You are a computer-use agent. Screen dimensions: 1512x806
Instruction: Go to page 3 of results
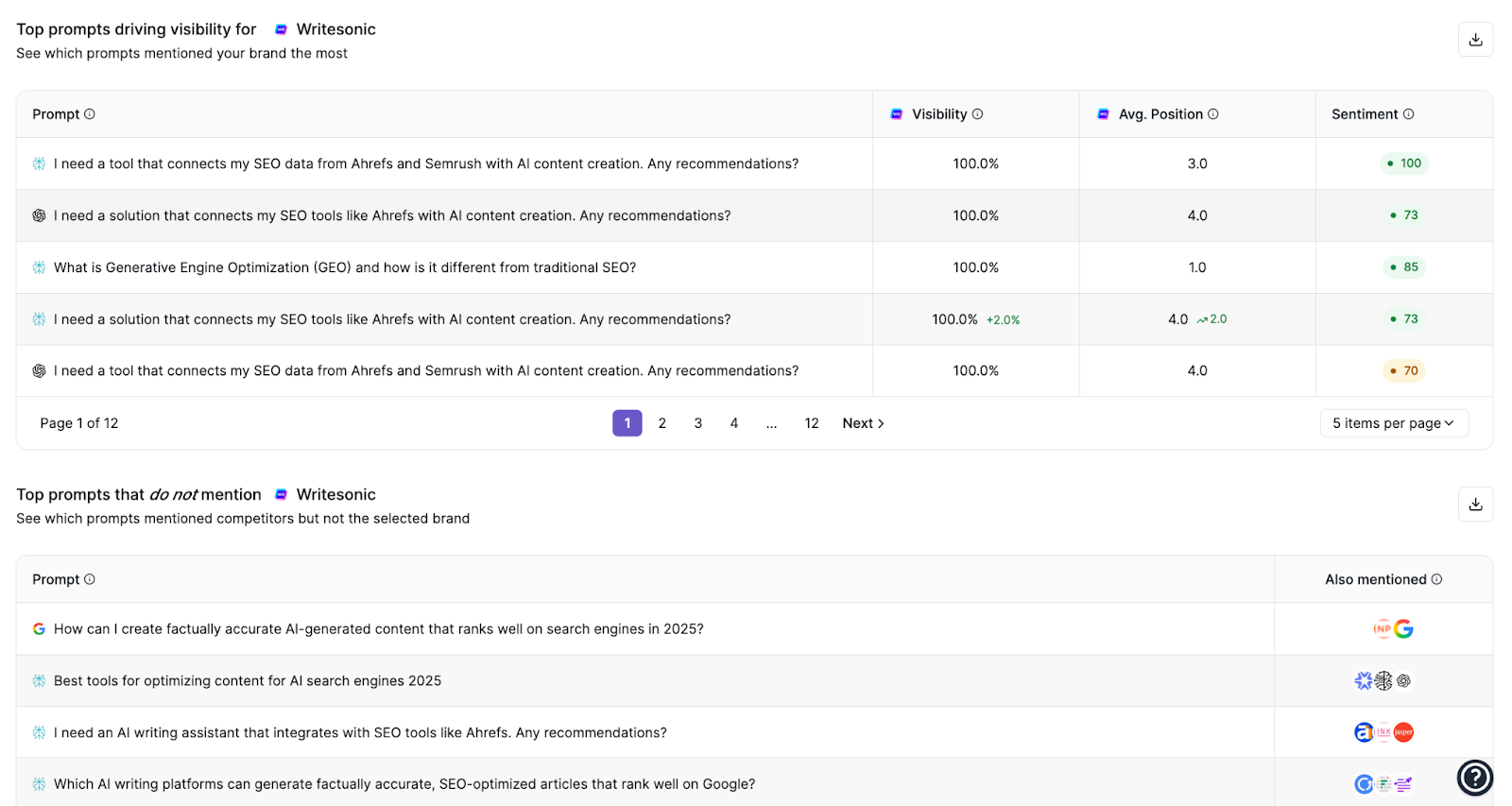(x=698, y=423)
